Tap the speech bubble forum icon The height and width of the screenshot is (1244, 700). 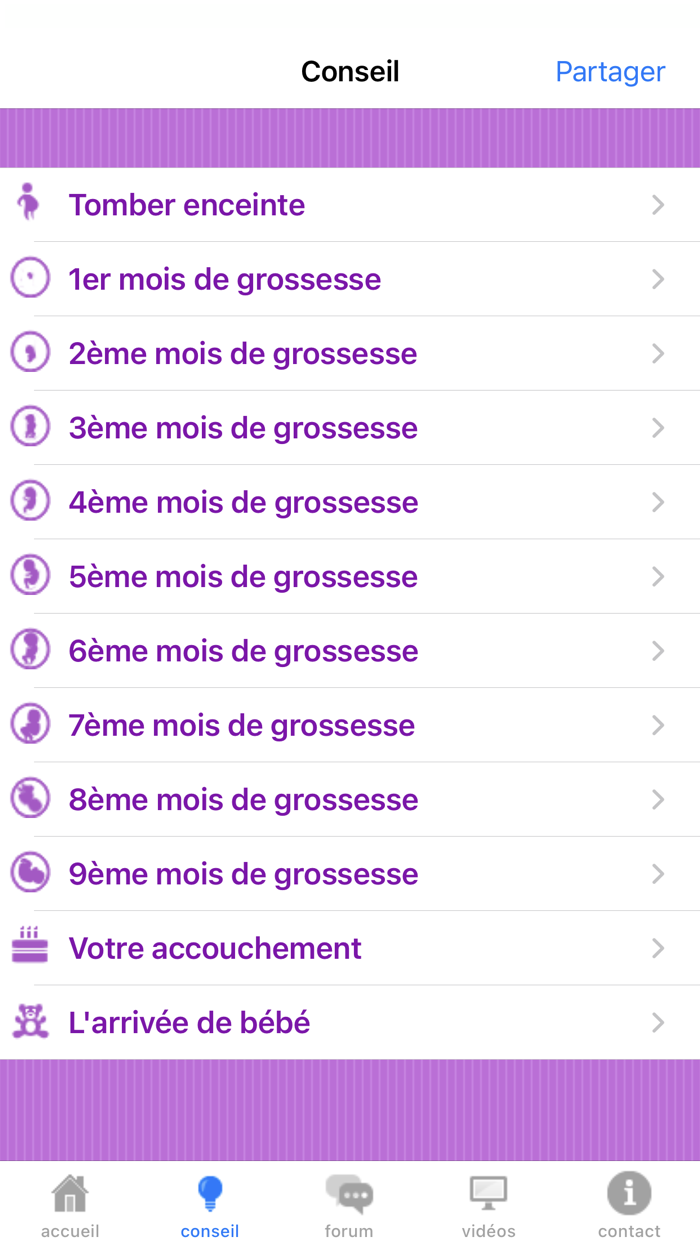[x=349, y=1192]
